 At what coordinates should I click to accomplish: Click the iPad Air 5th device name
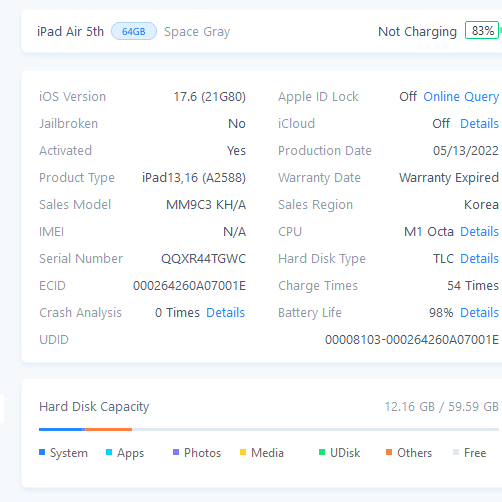tap(70, 32)
